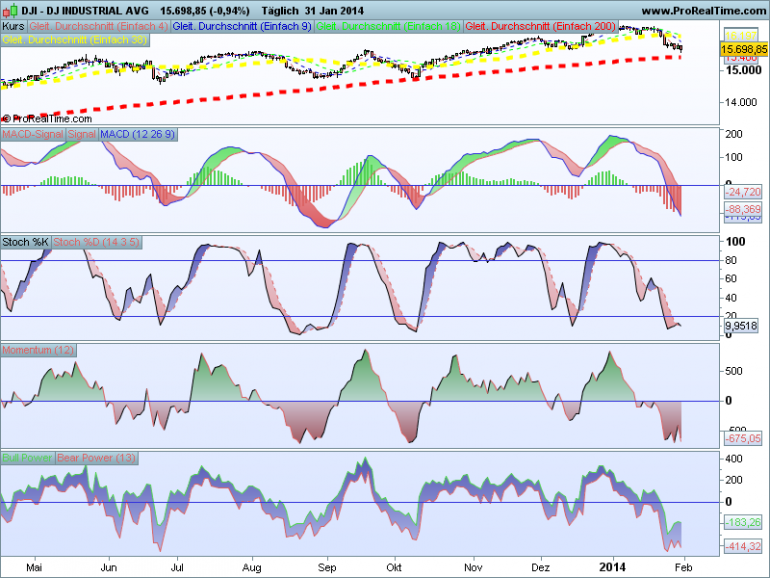
Task: Click the candlestick chart icon beside DJI
Action: click(10, 10)
